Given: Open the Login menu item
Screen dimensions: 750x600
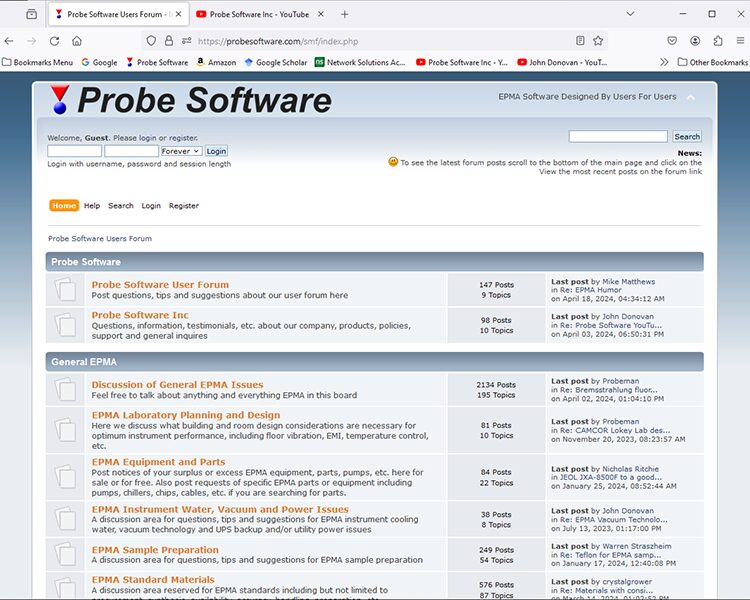Looking at the screenshot, I should coord(151,206).
